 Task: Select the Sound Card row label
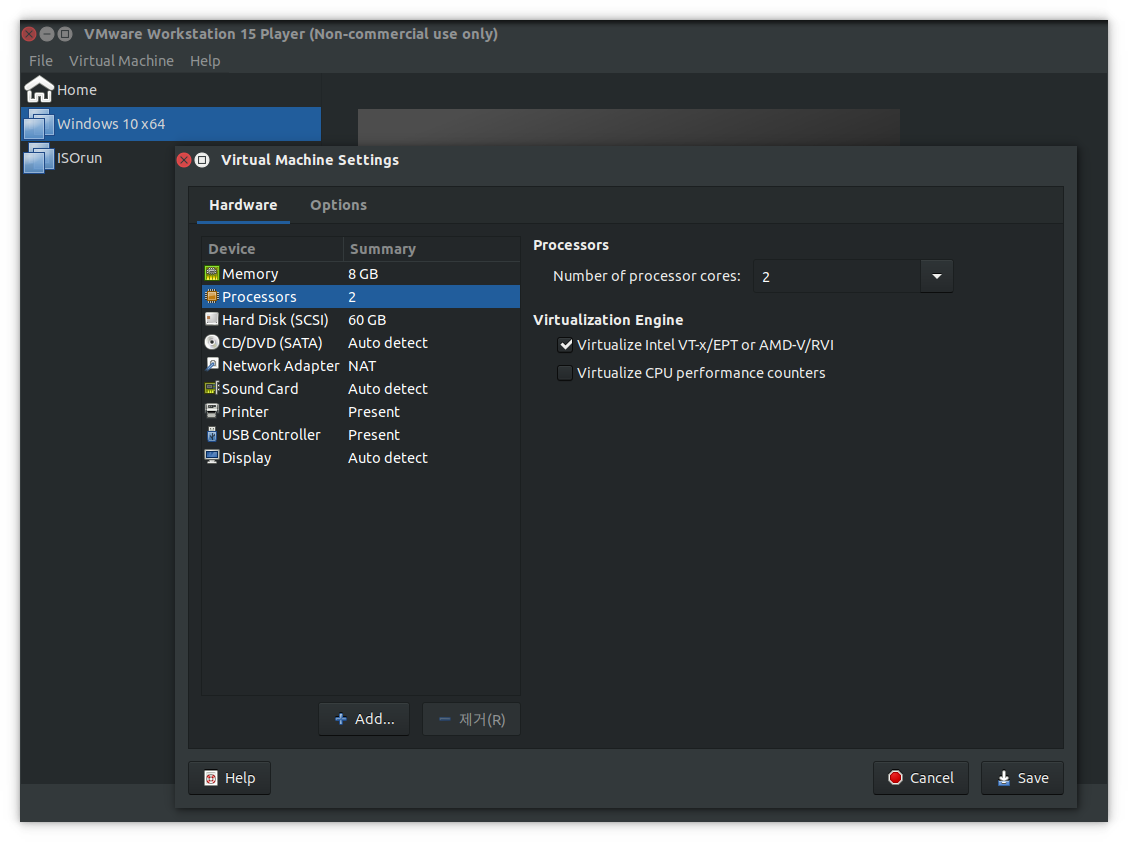pos(260,389)
